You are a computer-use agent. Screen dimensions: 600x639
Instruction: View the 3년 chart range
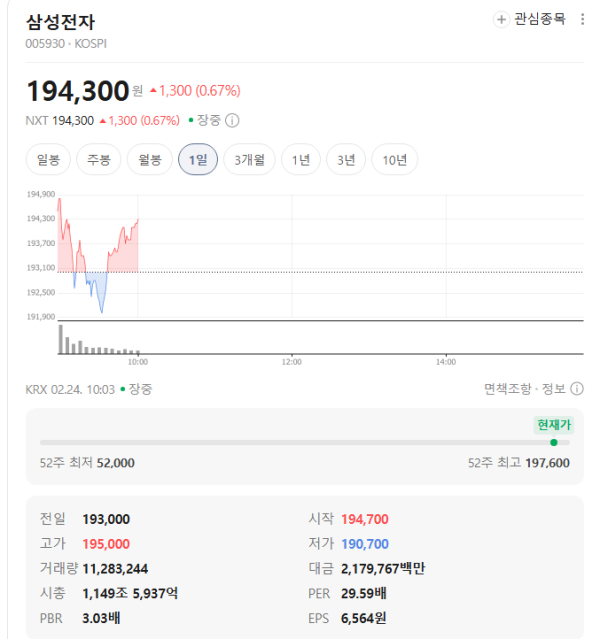point(345,159)
